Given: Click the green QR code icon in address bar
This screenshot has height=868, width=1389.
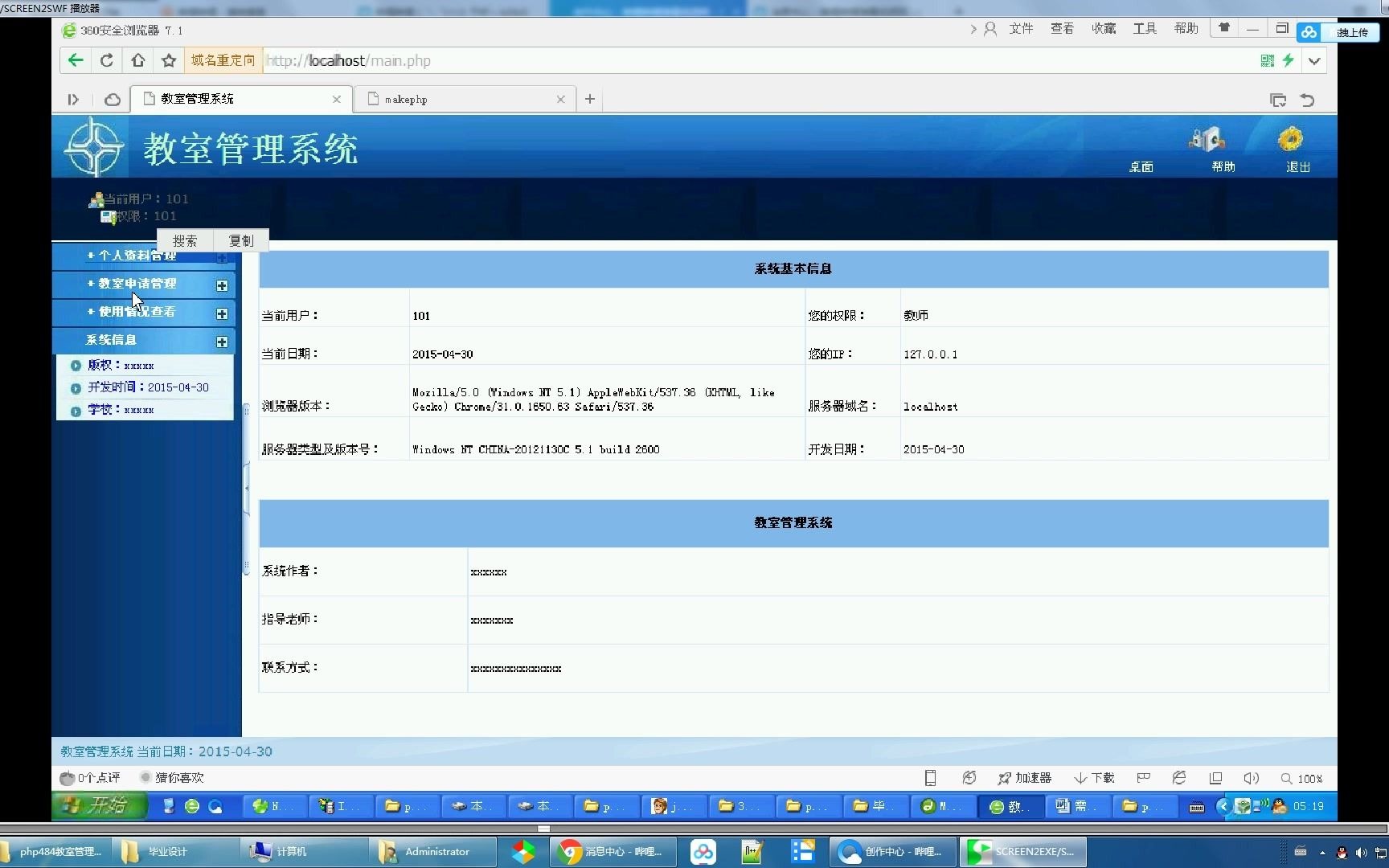Looking at the screenshot, I should [1267, 60].
